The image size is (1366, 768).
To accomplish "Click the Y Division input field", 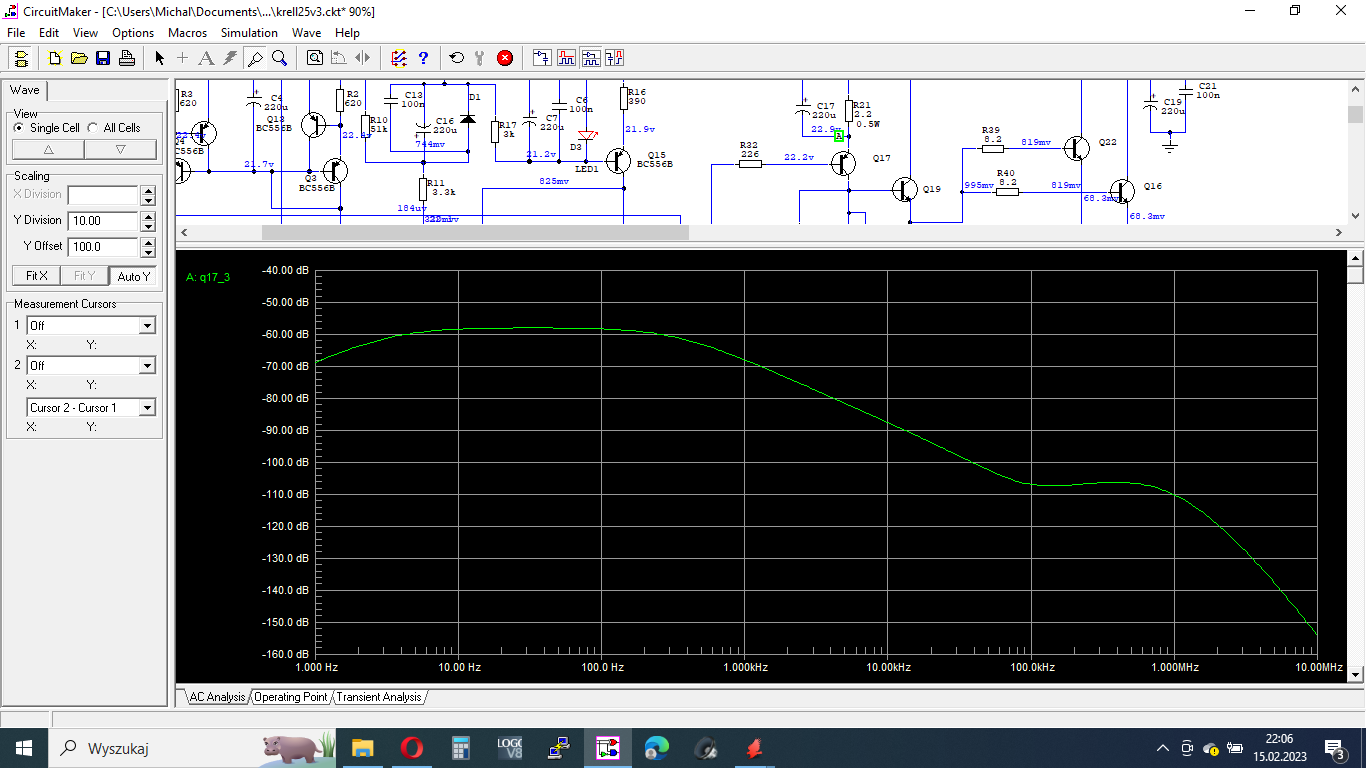I will pyautogui.click(x=103, y=220).
